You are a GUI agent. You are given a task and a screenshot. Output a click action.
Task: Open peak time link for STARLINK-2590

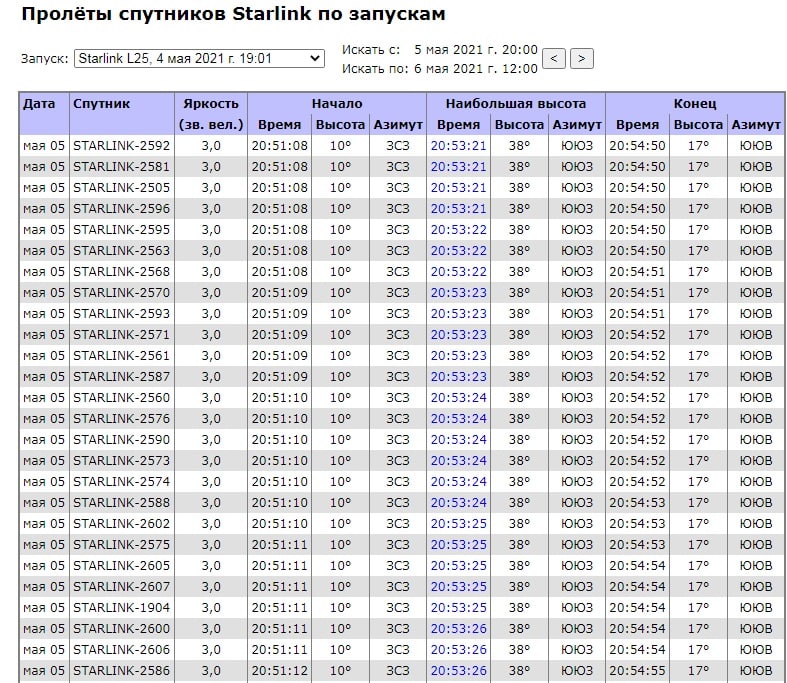click(x=459, y=440)
